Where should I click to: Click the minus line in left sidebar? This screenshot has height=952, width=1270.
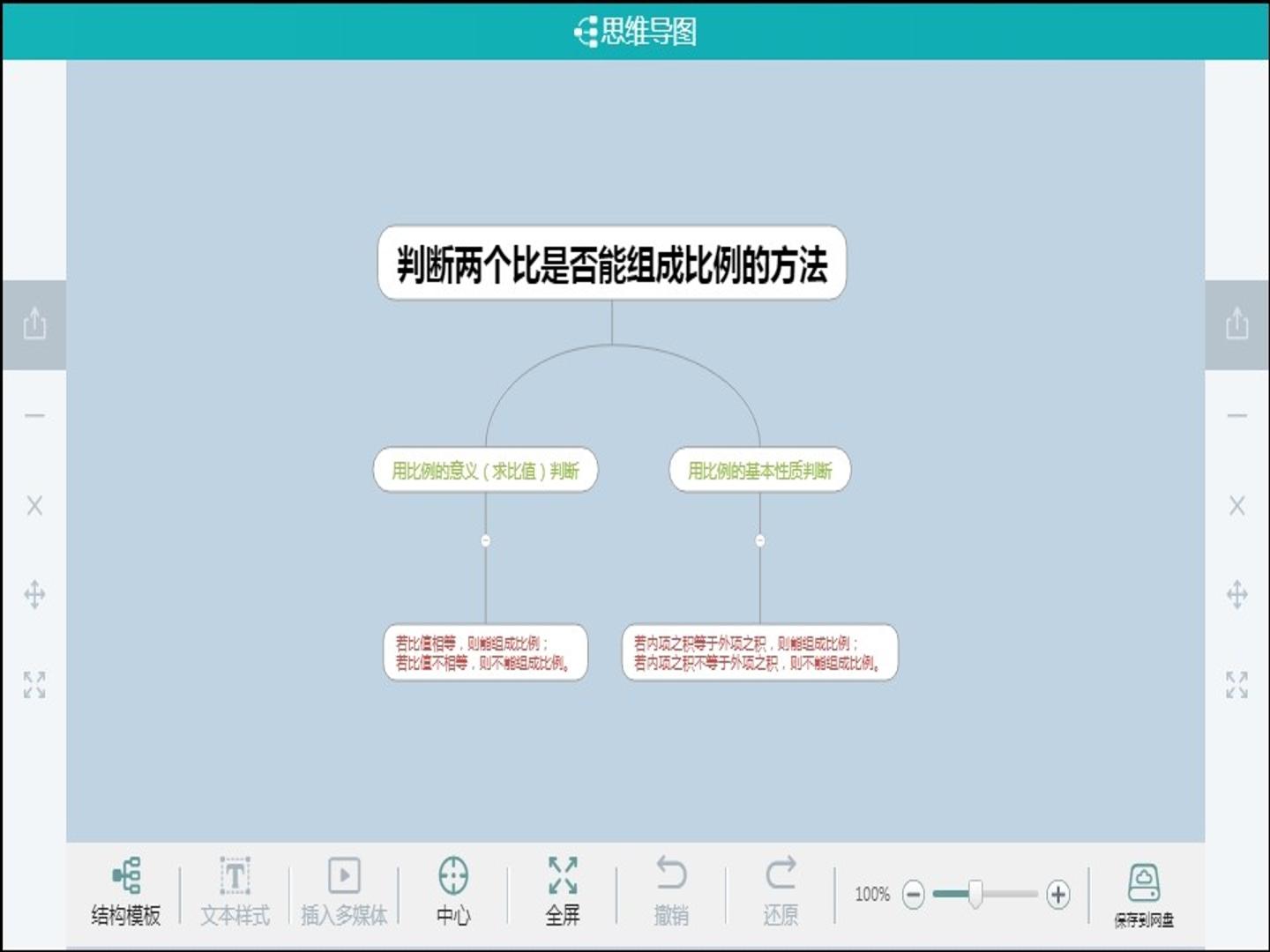34,415
